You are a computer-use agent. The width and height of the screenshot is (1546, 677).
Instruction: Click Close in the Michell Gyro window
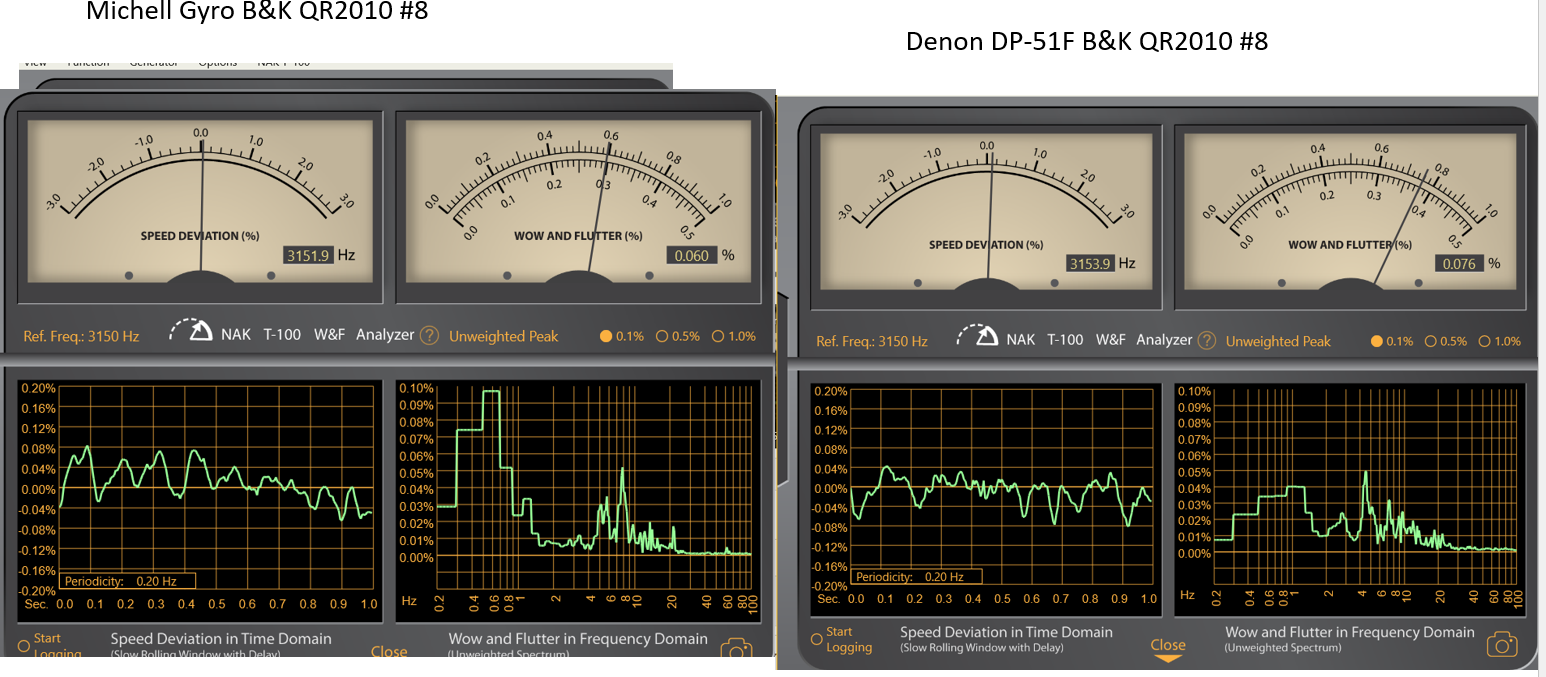coord(389,651)
